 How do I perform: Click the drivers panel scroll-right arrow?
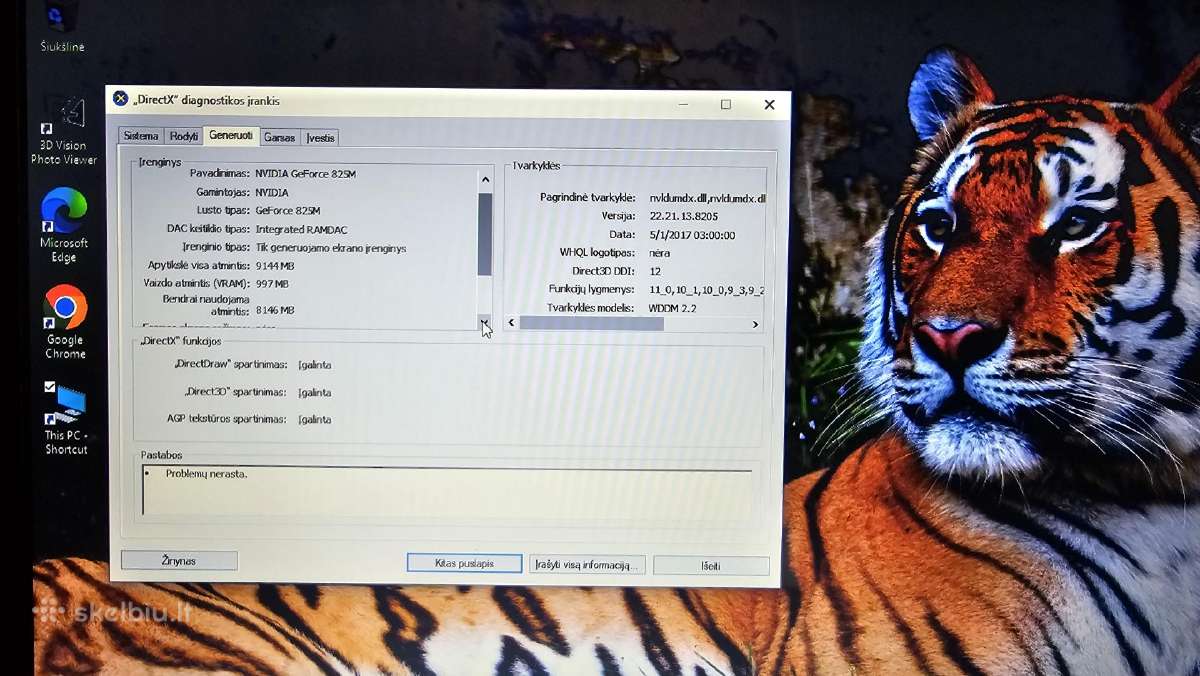pyautogui.click(x=755, y=325)
